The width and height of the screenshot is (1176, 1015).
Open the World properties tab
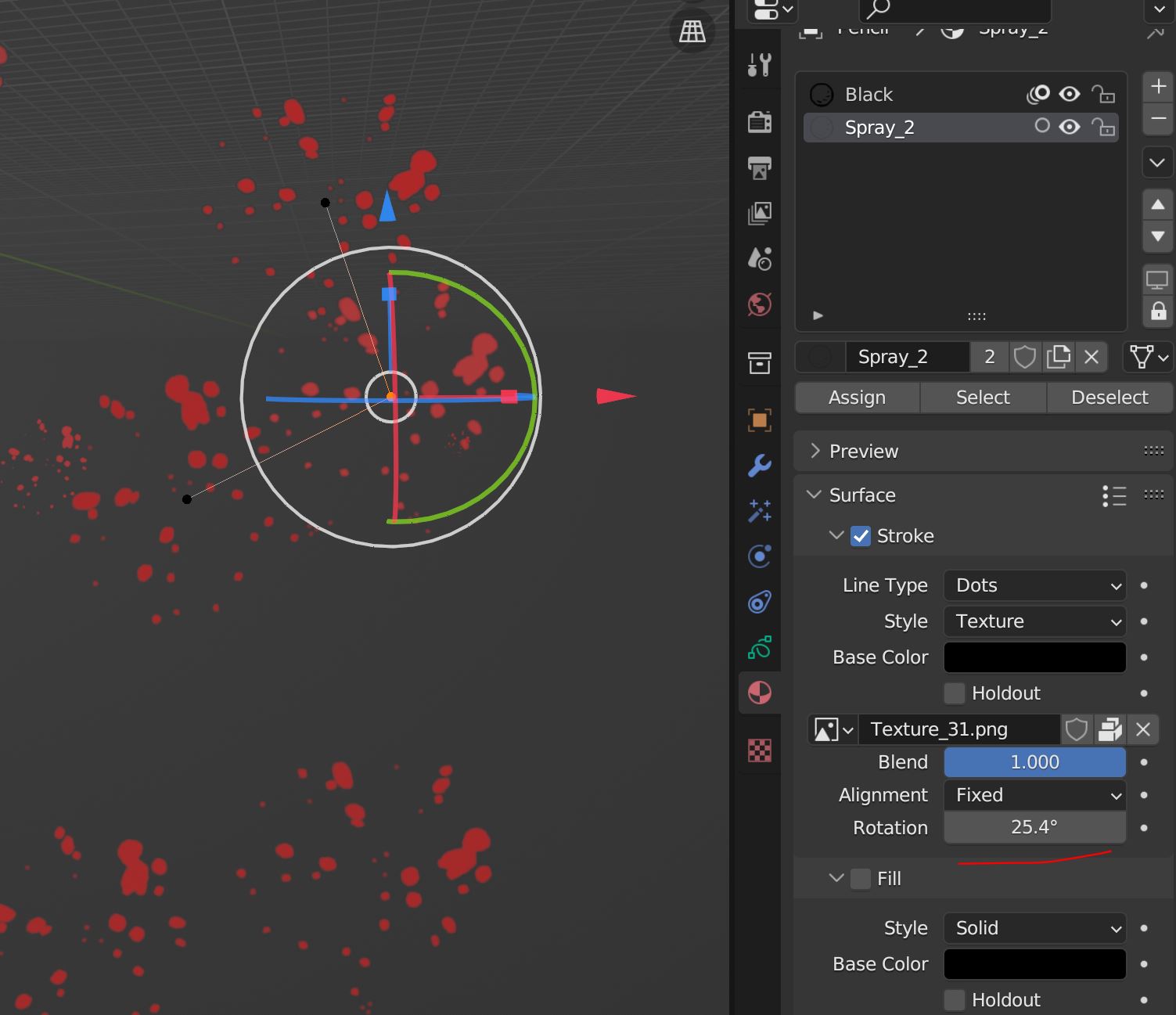759,304
